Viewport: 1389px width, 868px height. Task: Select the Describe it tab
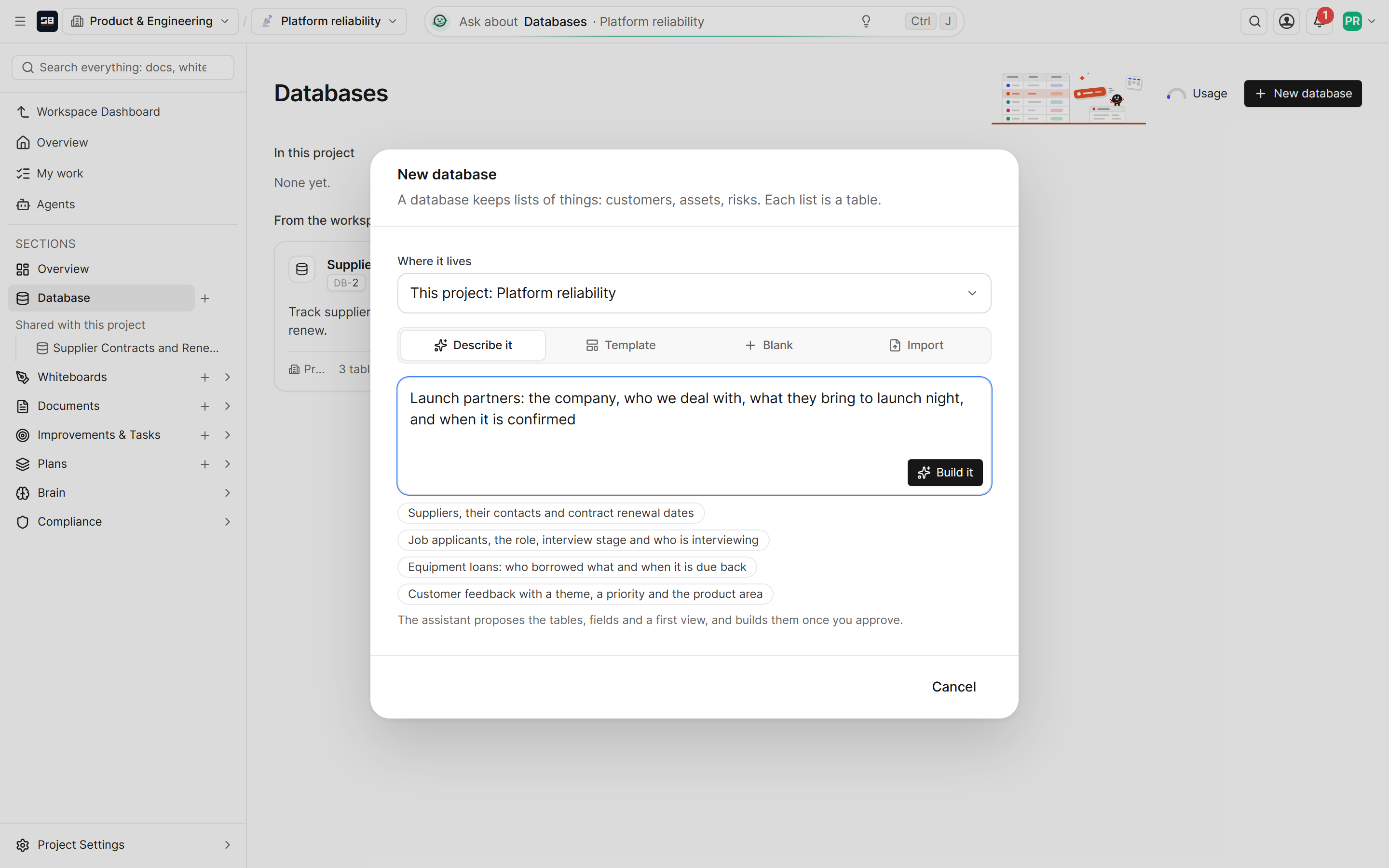coord(473,345)
